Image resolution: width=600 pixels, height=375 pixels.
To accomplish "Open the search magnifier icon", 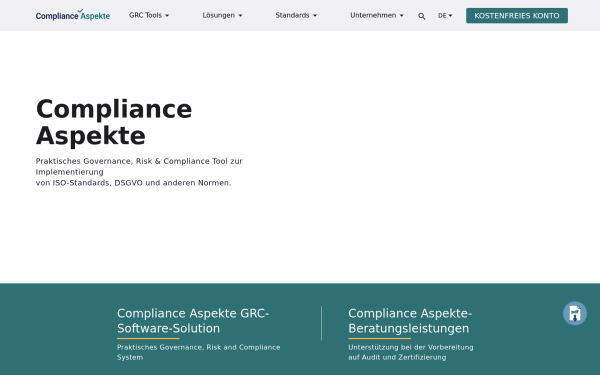I will click(x=422, y=16).
